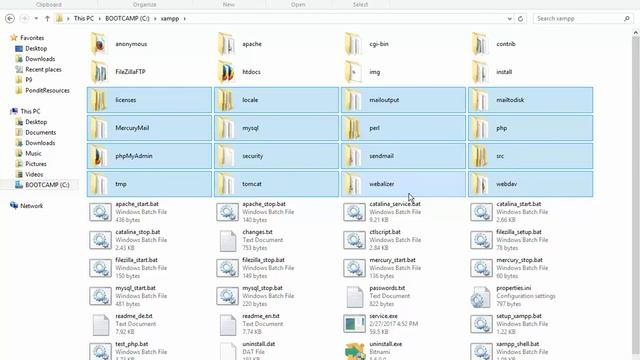Select the webalizer folder icon

tap(353, 184)
